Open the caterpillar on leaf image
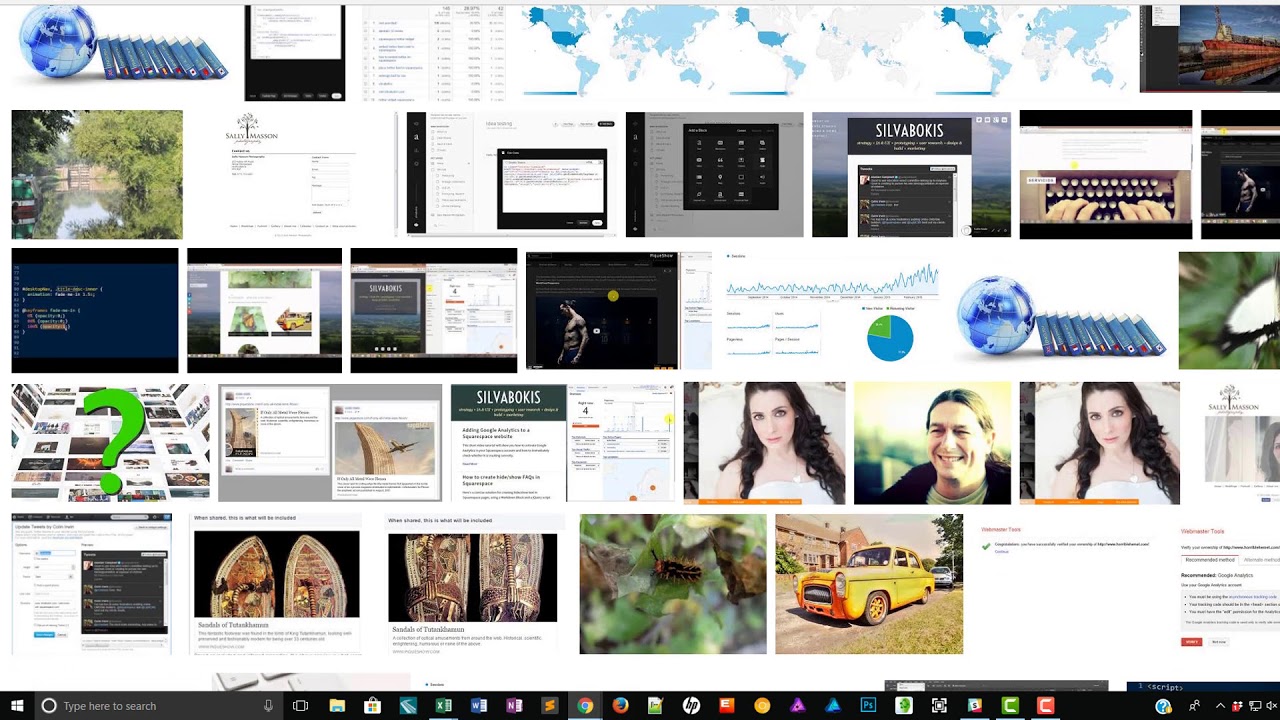 click(673, 584)
